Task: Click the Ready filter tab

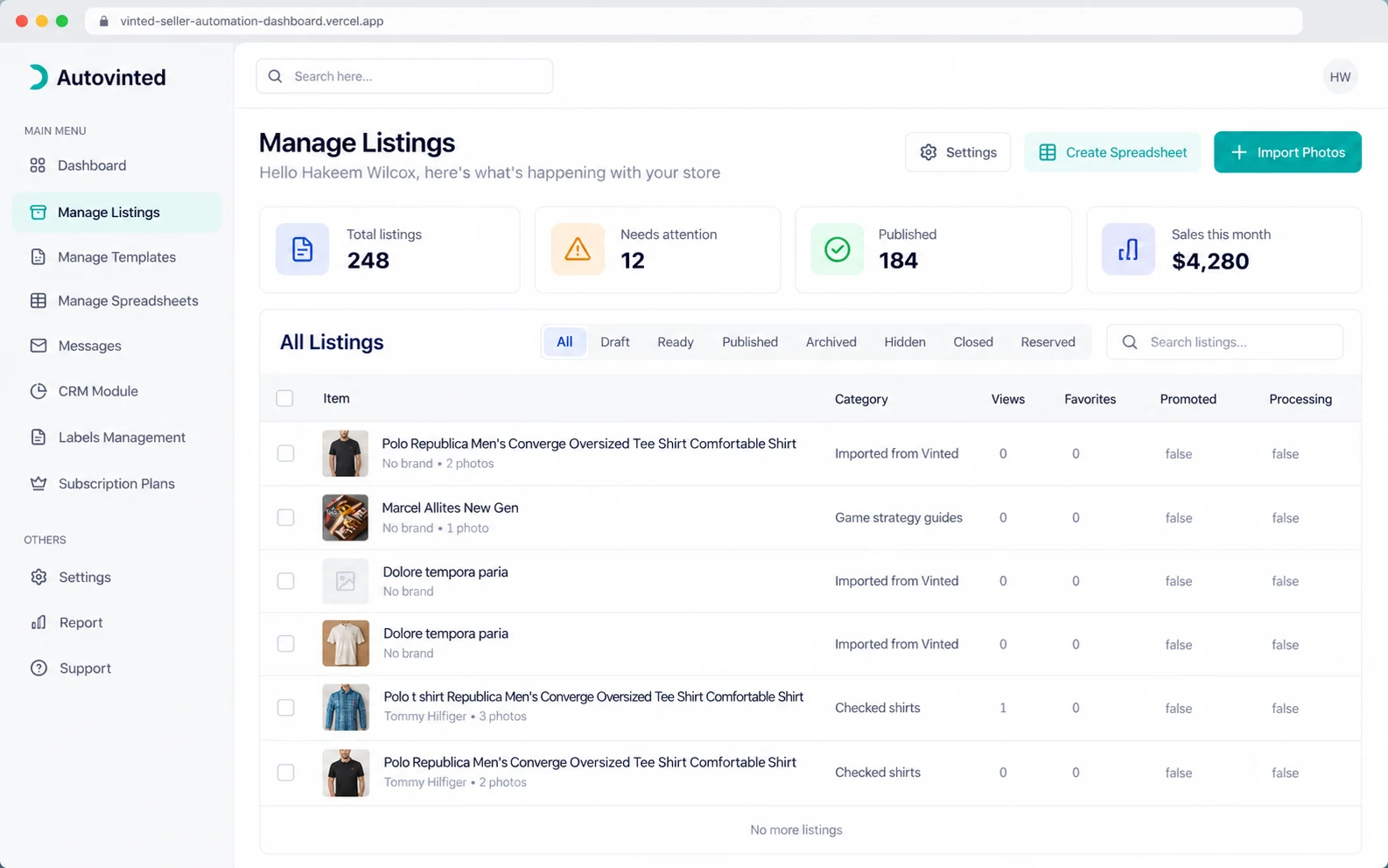Action: [676, 342]
